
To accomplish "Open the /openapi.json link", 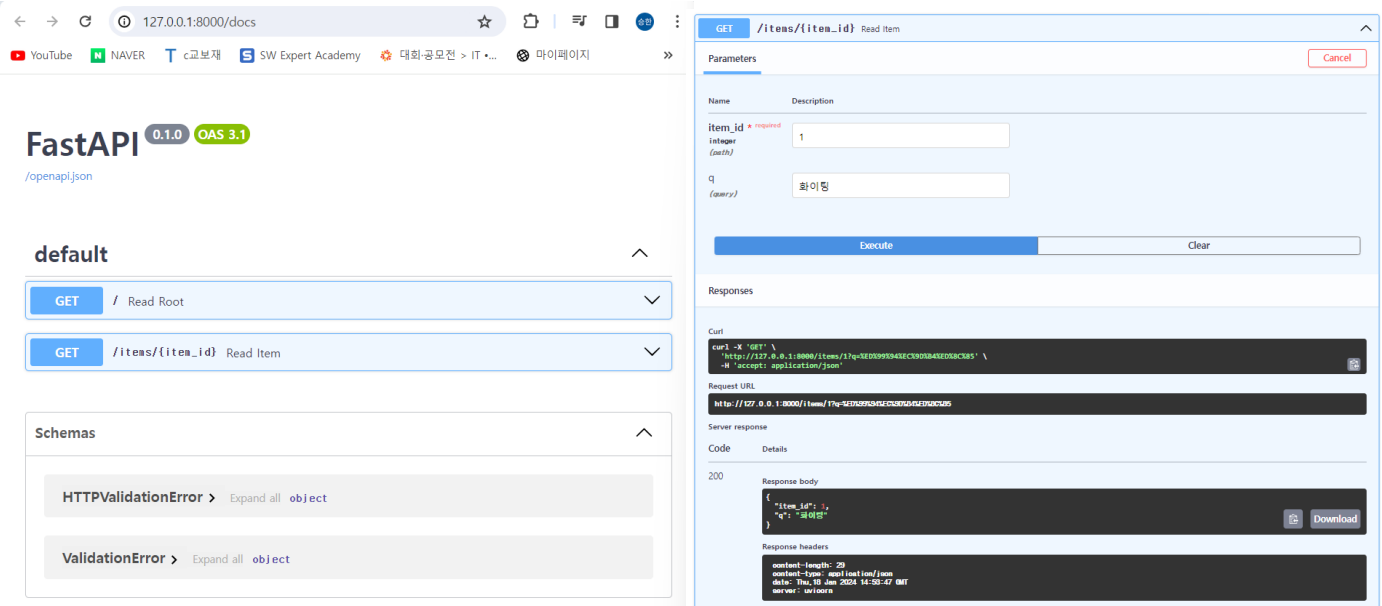I will (x=59, y=176).
